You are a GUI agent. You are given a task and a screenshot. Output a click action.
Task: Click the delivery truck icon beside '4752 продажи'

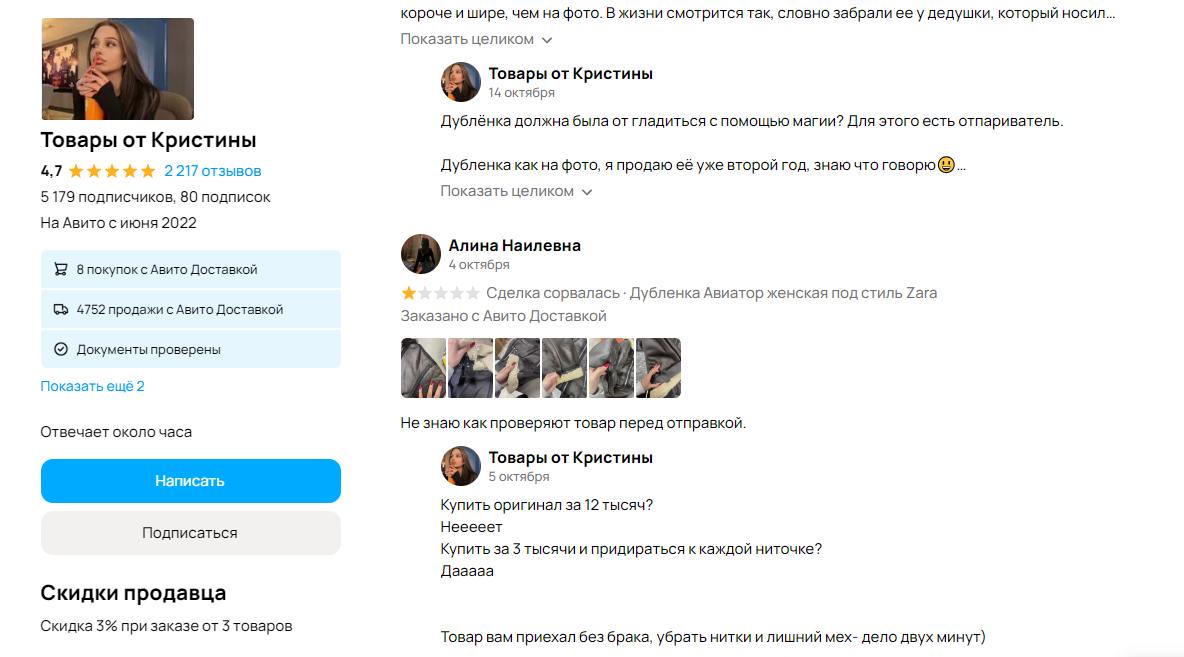click(60, 310)
